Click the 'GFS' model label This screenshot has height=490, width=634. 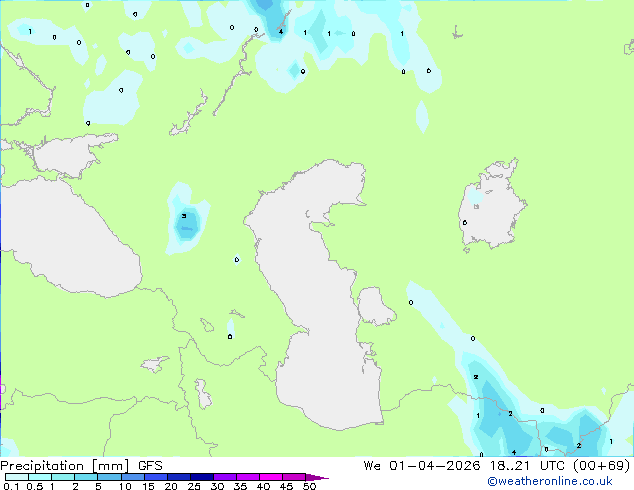point(150,466)
